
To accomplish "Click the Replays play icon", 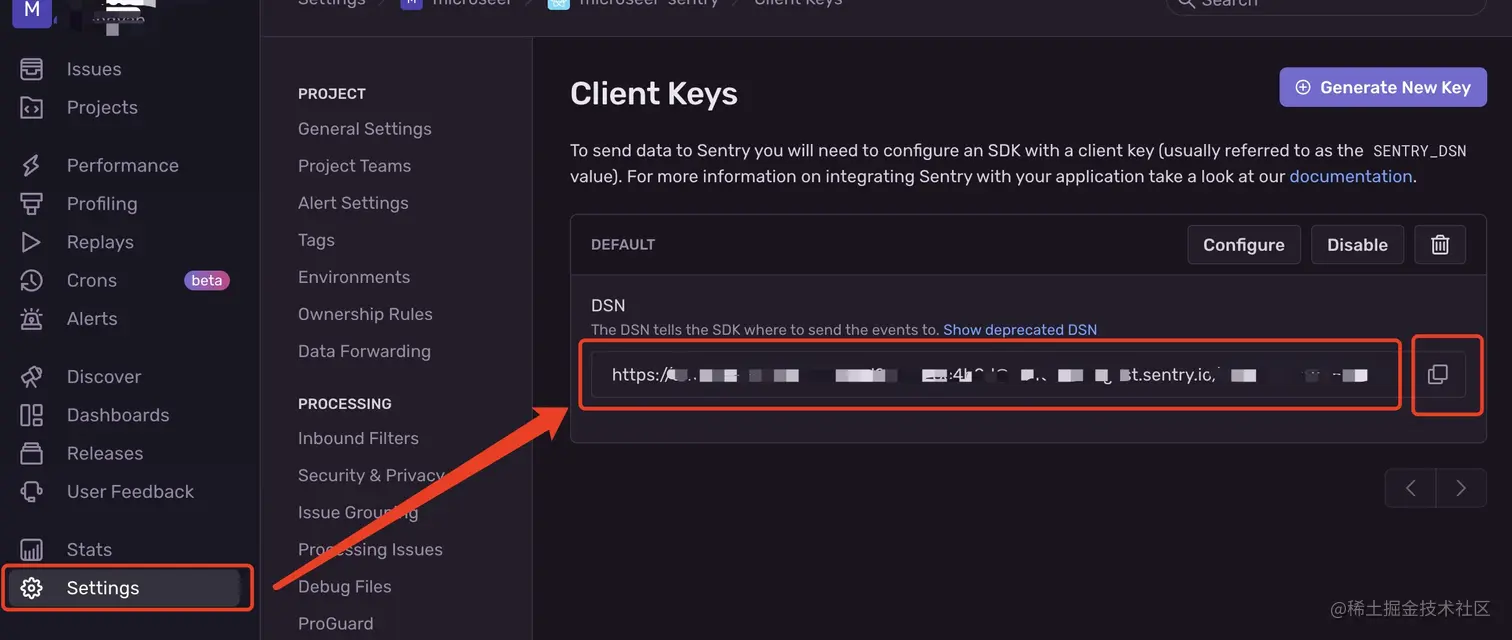I will pos(32,242).
